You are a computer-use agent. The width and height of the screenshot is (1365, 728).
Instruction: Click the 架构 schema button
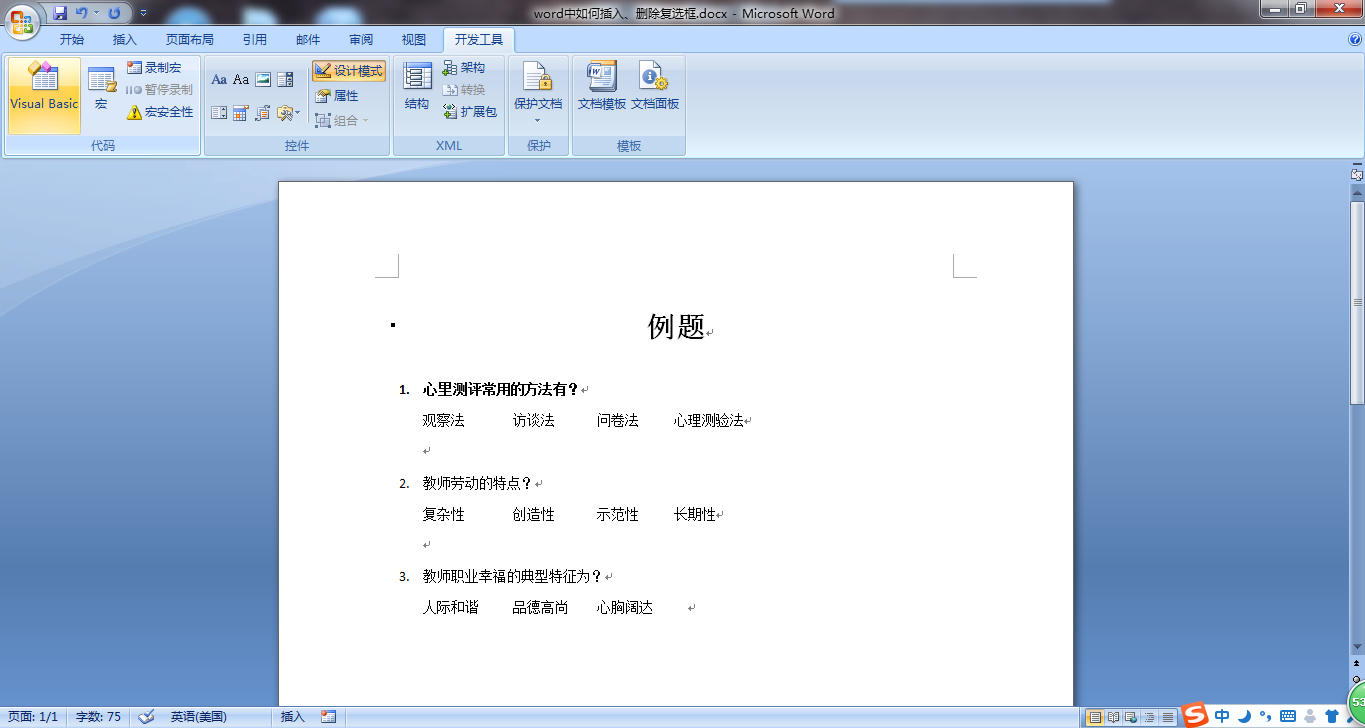pyautogui.click(x=464, y=68)
